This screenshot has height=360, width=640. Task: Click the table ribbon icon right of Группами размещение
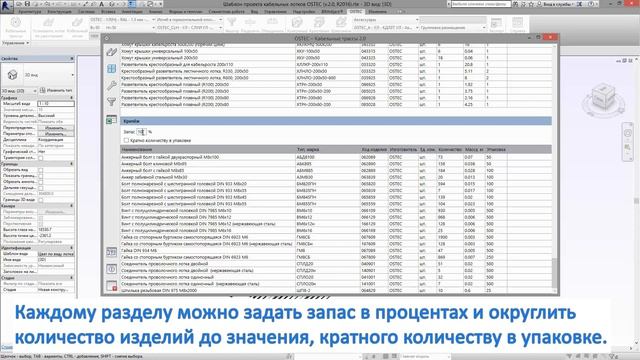[496, 24]
